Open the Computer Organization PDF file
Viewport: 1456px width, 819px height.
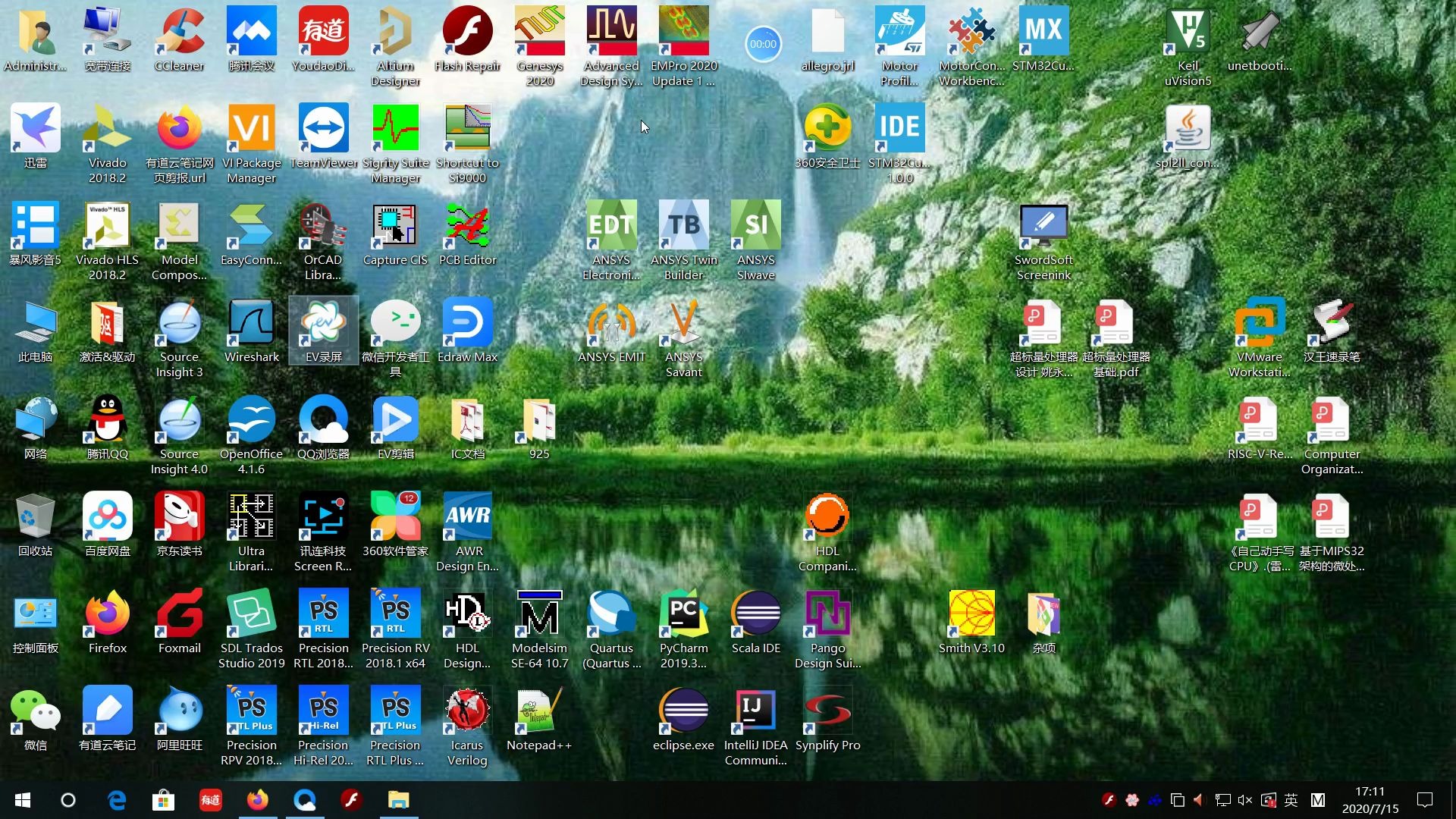[x=1332, y=435]
